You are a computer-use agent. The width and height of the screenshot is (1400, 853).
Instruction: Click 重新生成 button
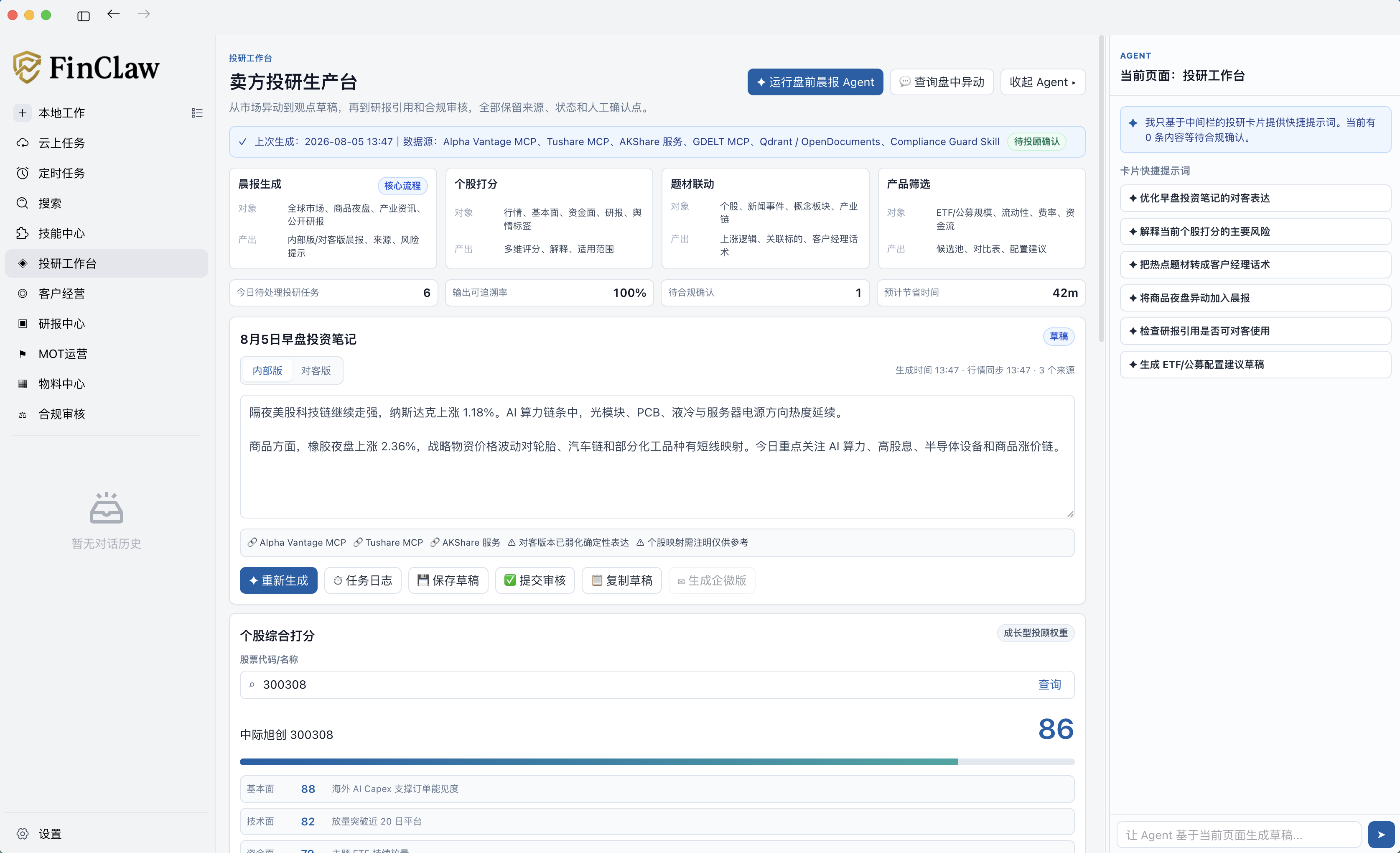[x=278, y=580]
